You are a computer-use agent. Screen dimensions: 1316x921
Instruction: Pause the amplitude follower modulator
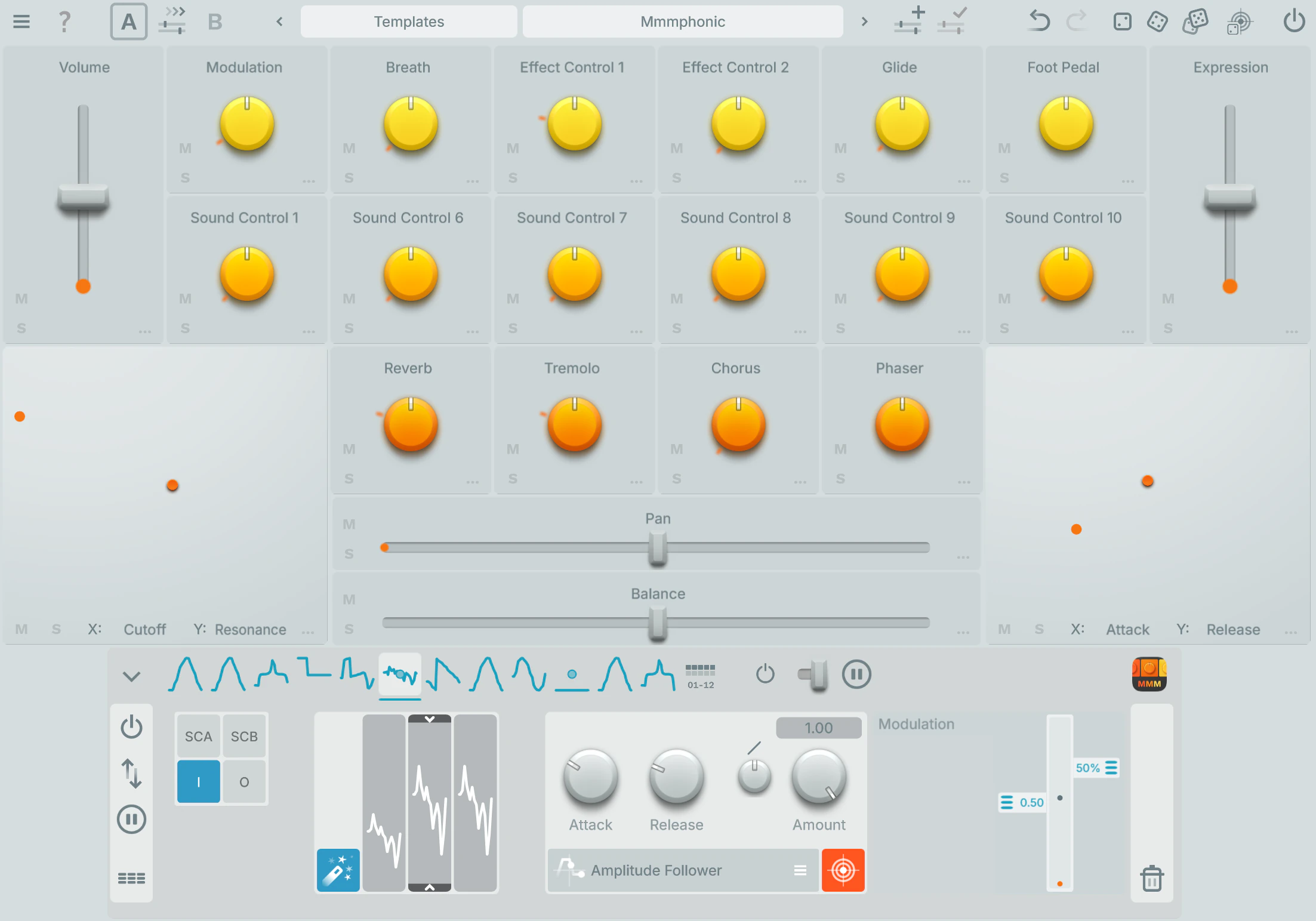point(131,819)
